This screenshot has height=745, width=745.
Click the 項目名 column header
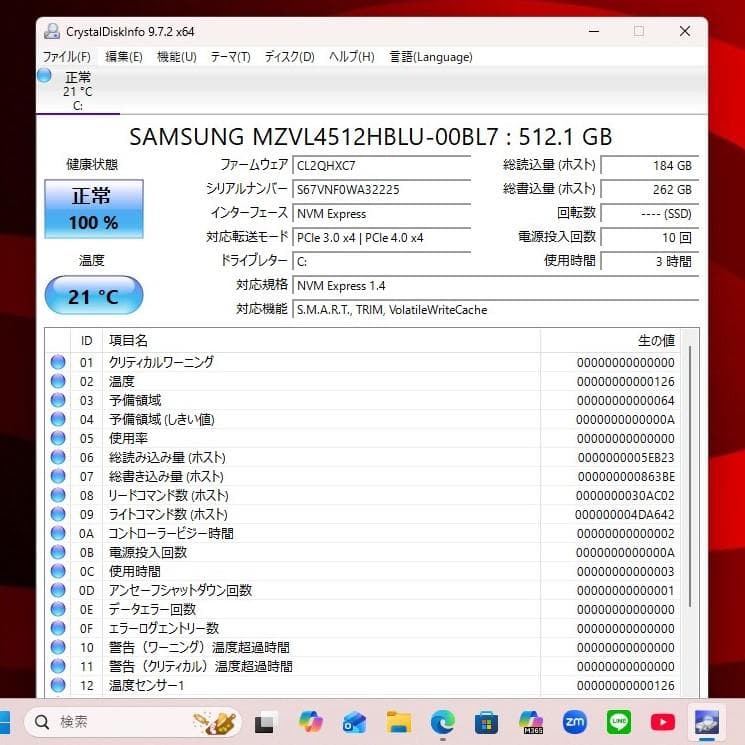321,341
